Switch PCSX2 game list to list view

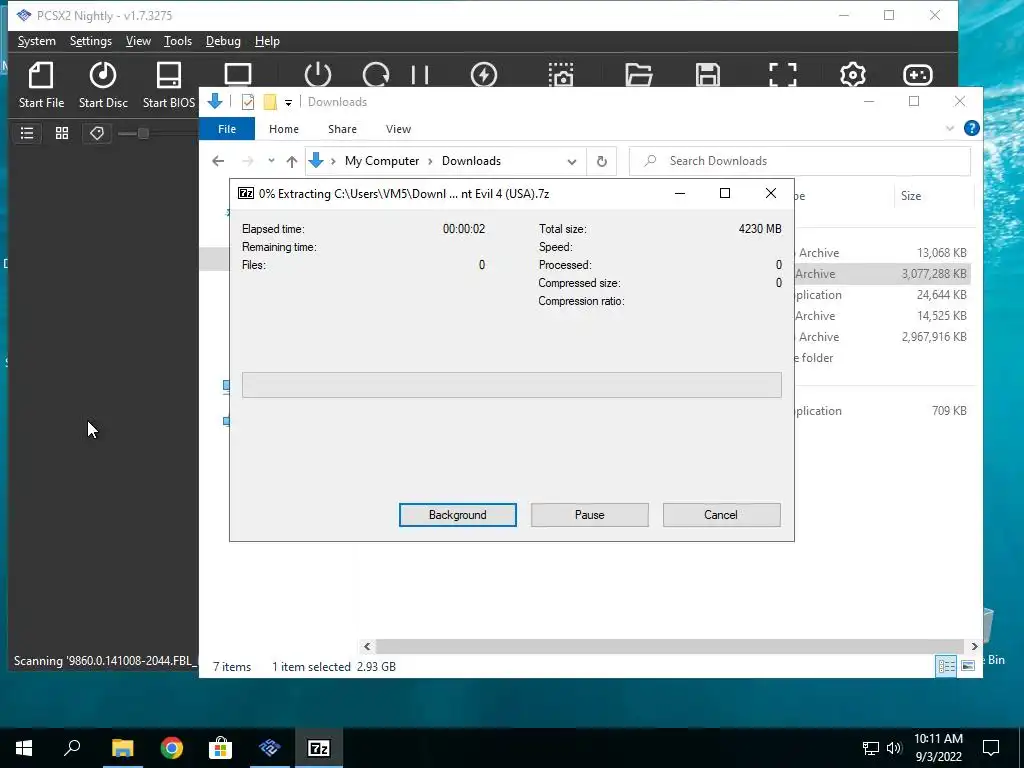[x=27, y=133]
